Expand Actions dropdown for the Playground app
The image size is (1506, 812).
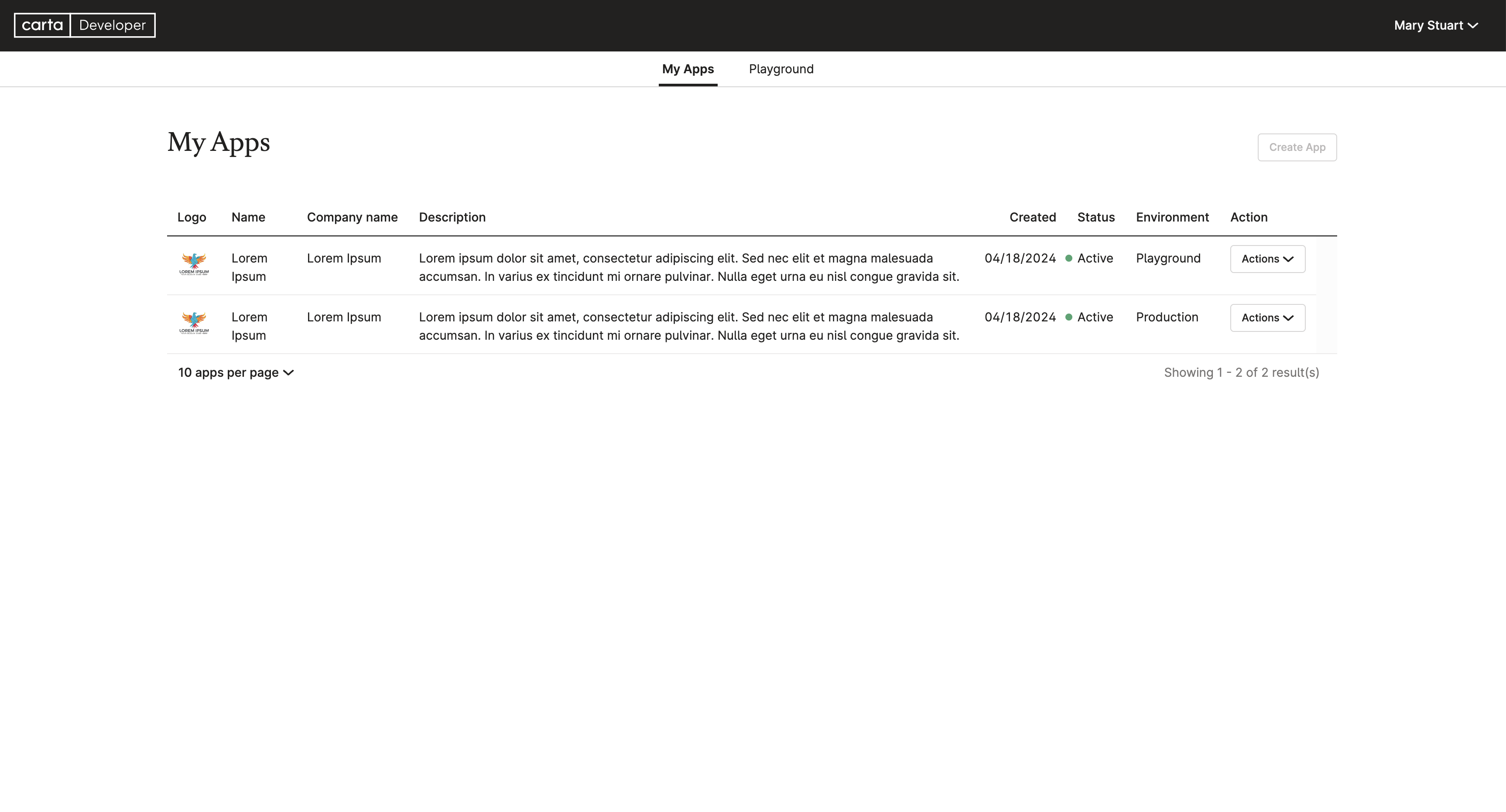click(x=1267, y=259)
